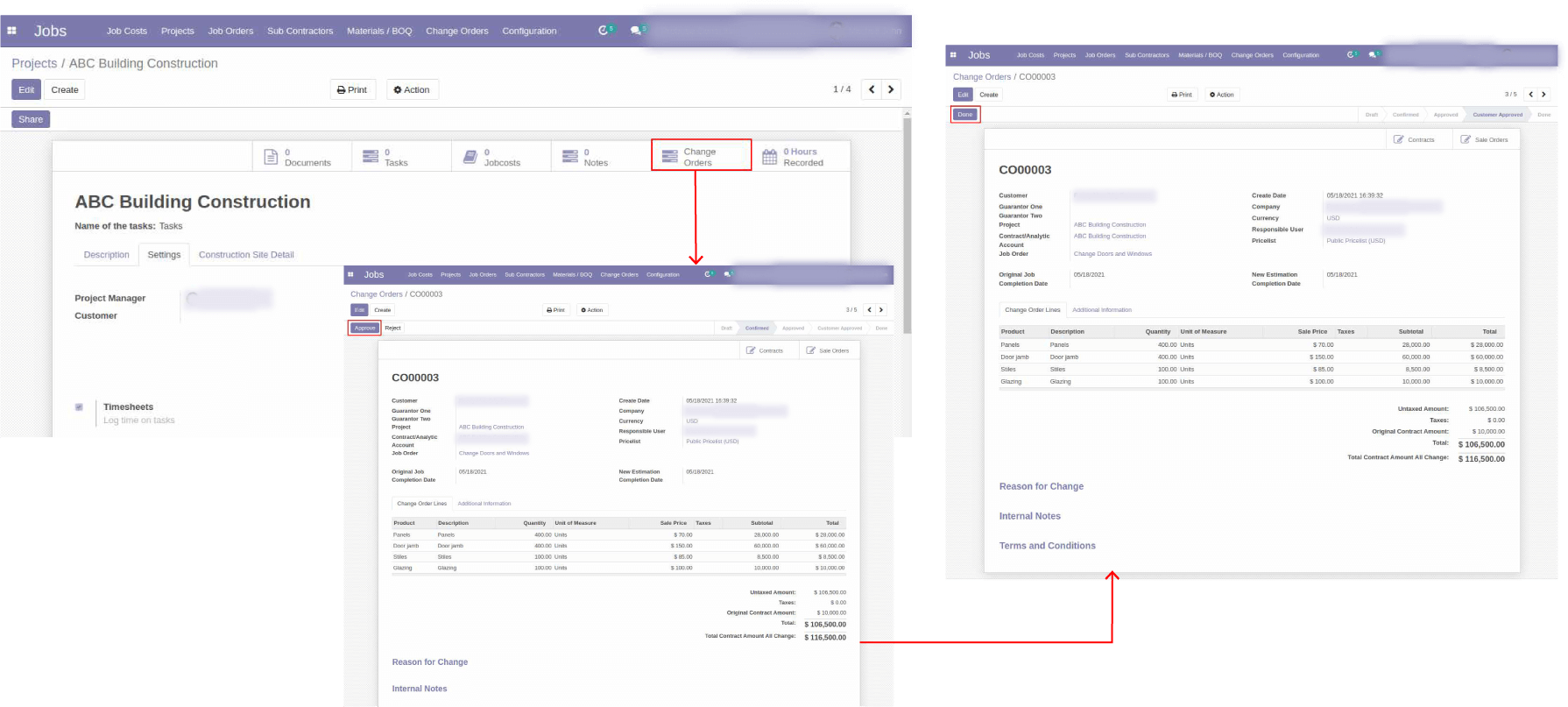This screenshot has height=707, width=1568.
Task: Open the apps grid icon on the Projects page
Action: 12,31
